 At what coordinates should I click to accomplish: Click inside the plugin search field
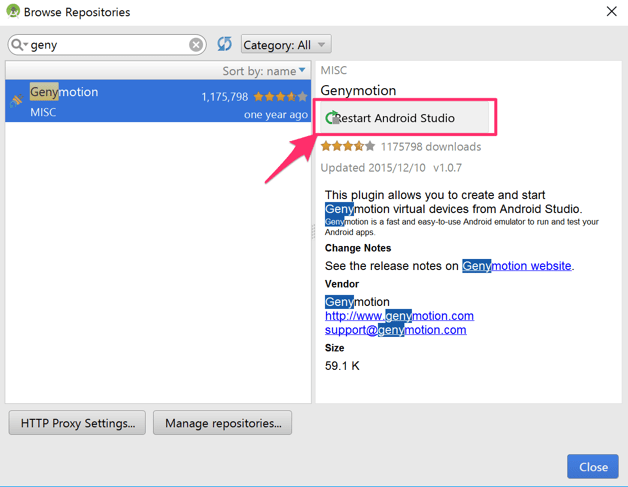[108, 44]
